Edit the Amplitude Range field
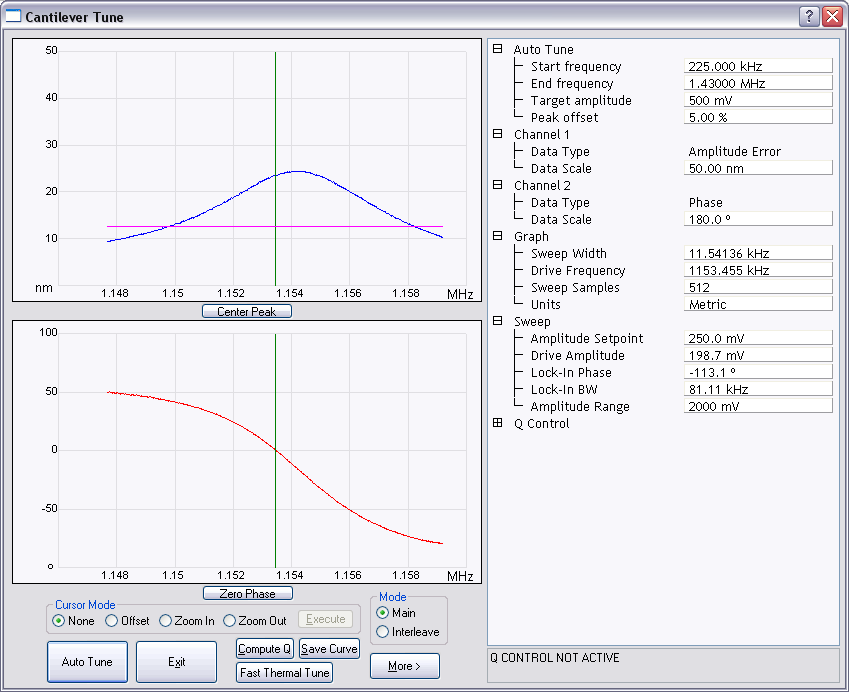This screenshot has height=694, width=850. point(758,406)
